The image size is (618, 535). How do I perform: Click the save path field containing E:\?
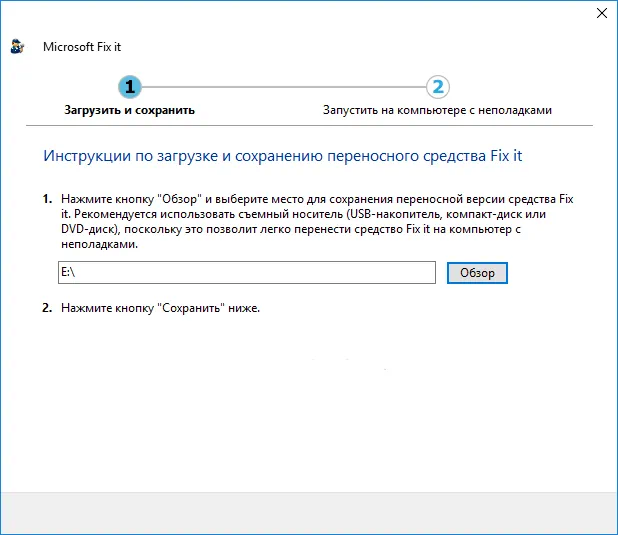click(x=247, y=272)
